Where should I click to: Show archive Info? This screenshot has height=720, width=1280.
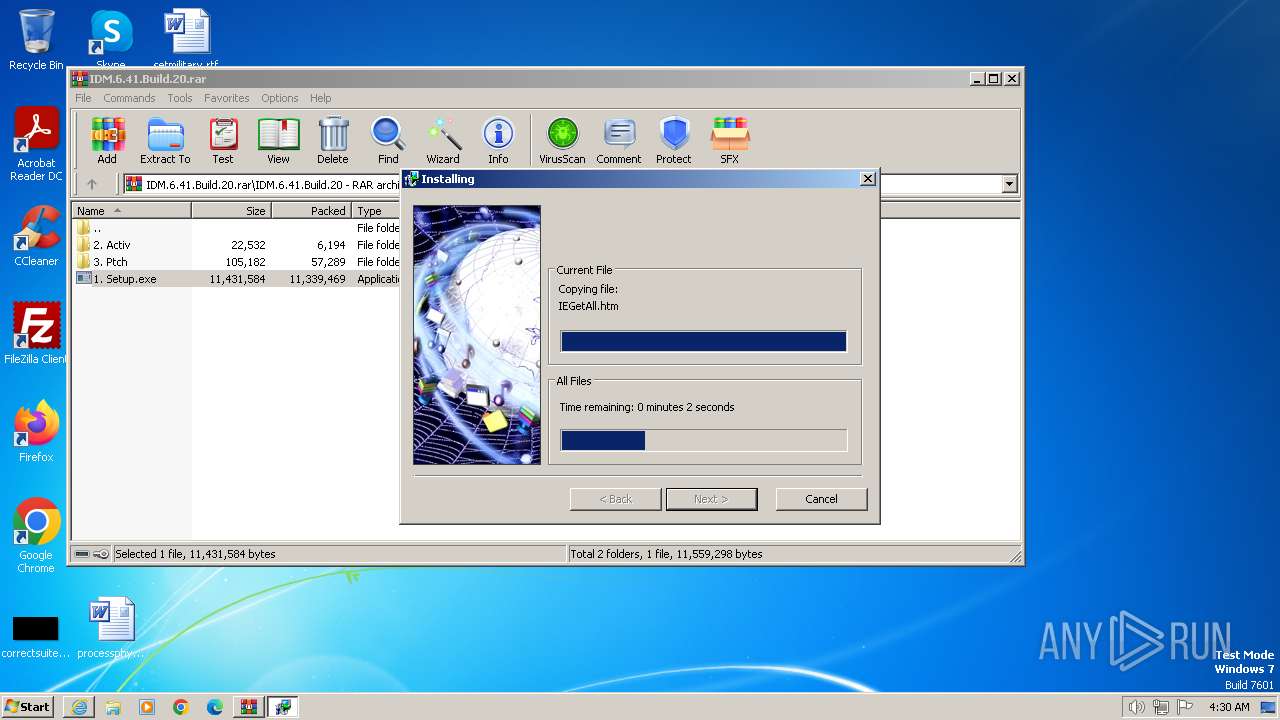coord(498,140)
